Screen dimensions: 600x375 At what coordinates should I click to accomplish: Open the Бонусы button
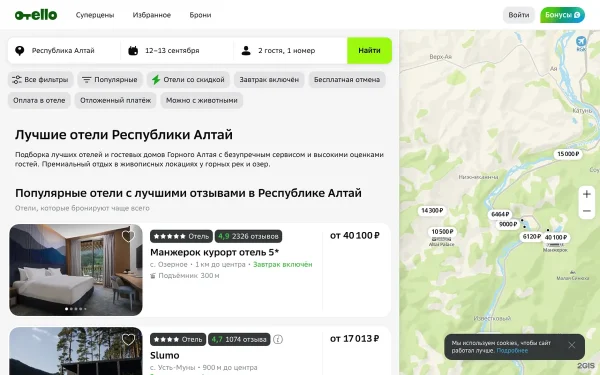pos(562,15)
